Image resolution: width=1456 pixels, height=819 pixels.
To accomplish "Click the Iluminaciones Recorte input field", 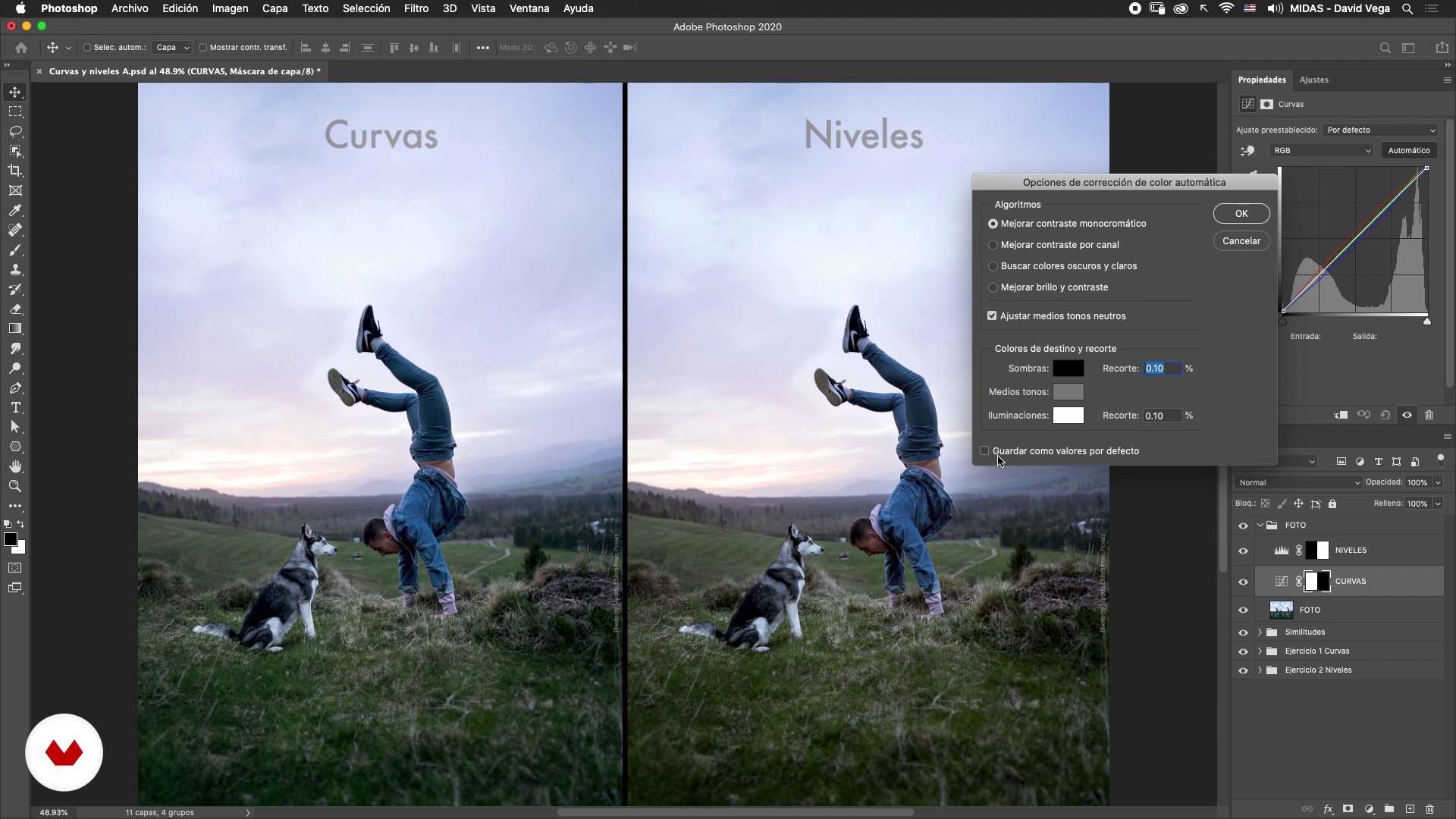I will coord(1163,416).
